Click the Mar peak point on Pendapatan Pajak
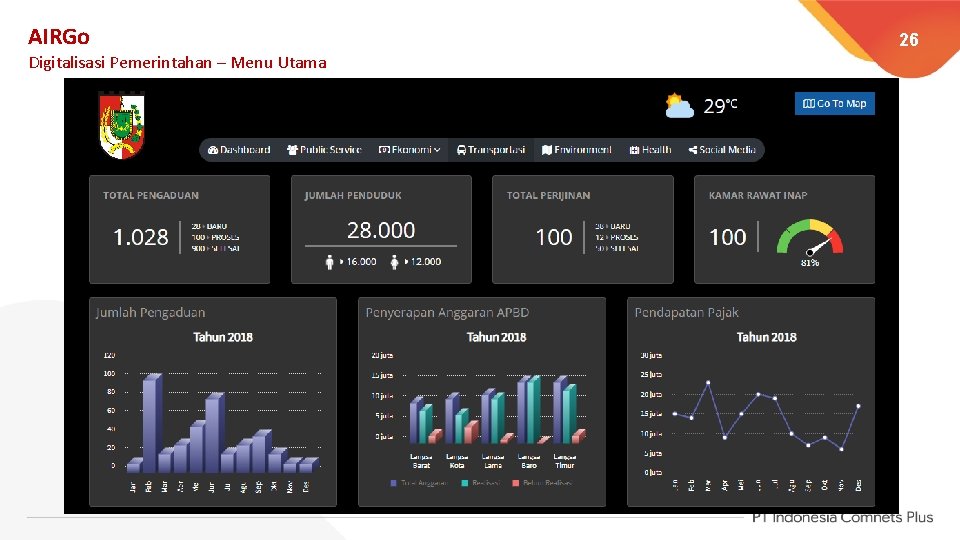 click(708, 383)
